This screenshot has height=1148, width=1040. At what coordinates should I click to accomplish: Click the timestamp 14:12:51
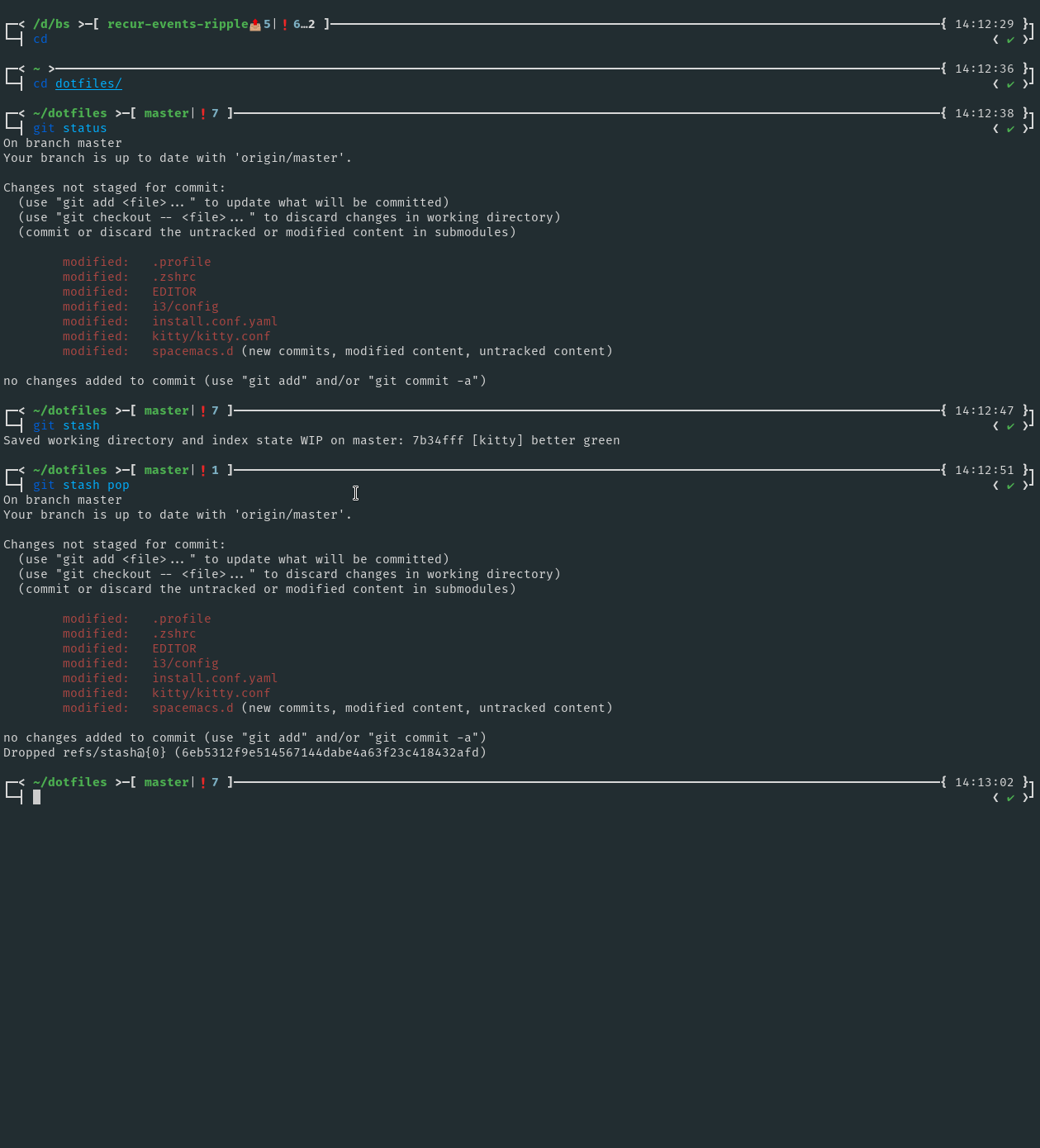[984, 470]
